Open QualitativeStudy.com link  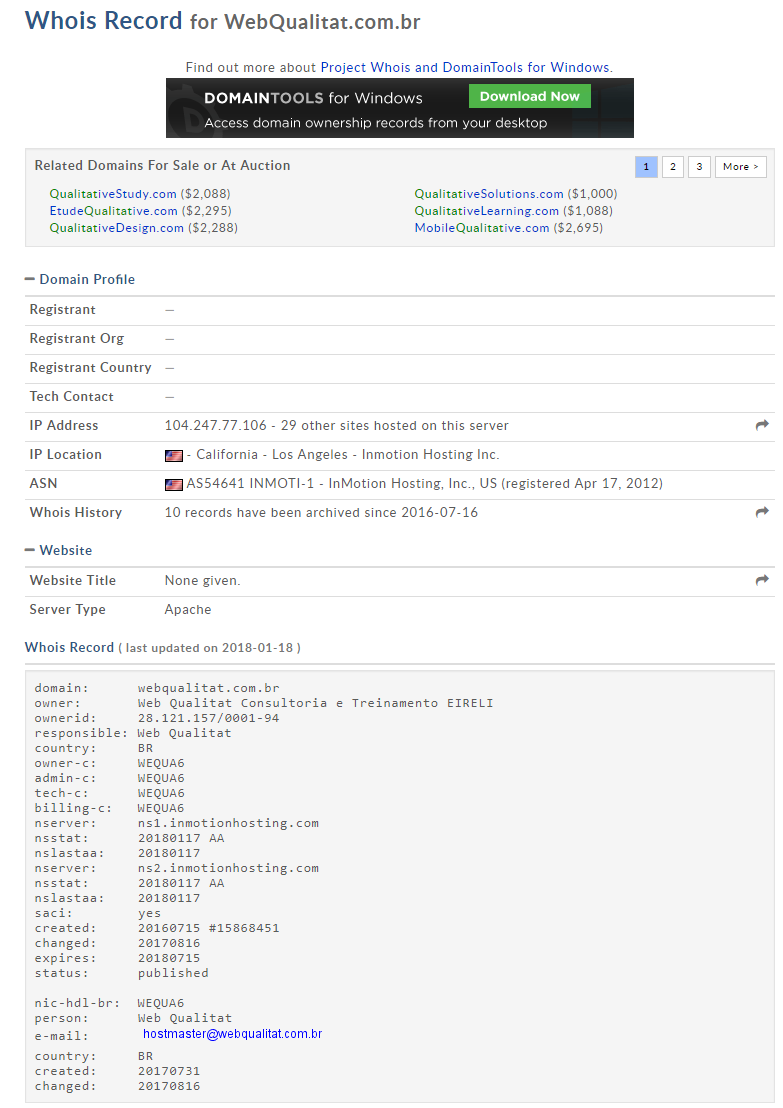tap(113, 194)
